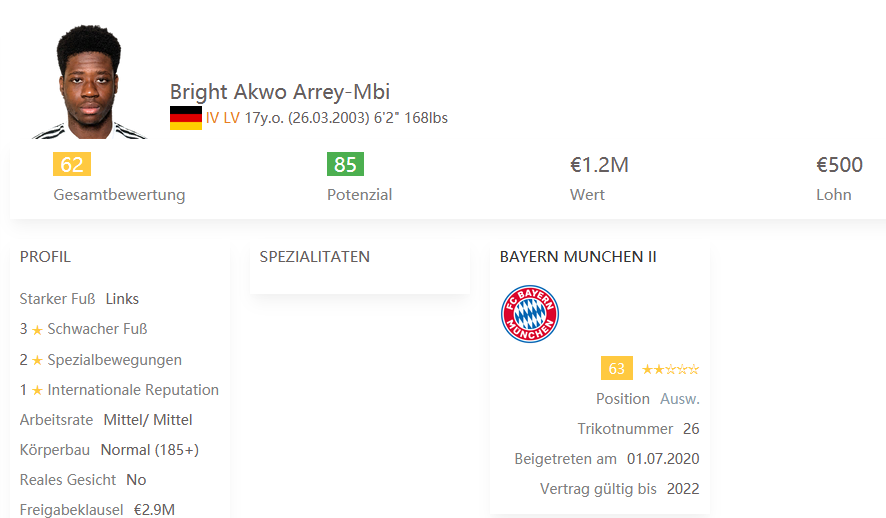This screenshot has height=518, width=886.
Task: Click the PROFIL section header
Action: 45,257
